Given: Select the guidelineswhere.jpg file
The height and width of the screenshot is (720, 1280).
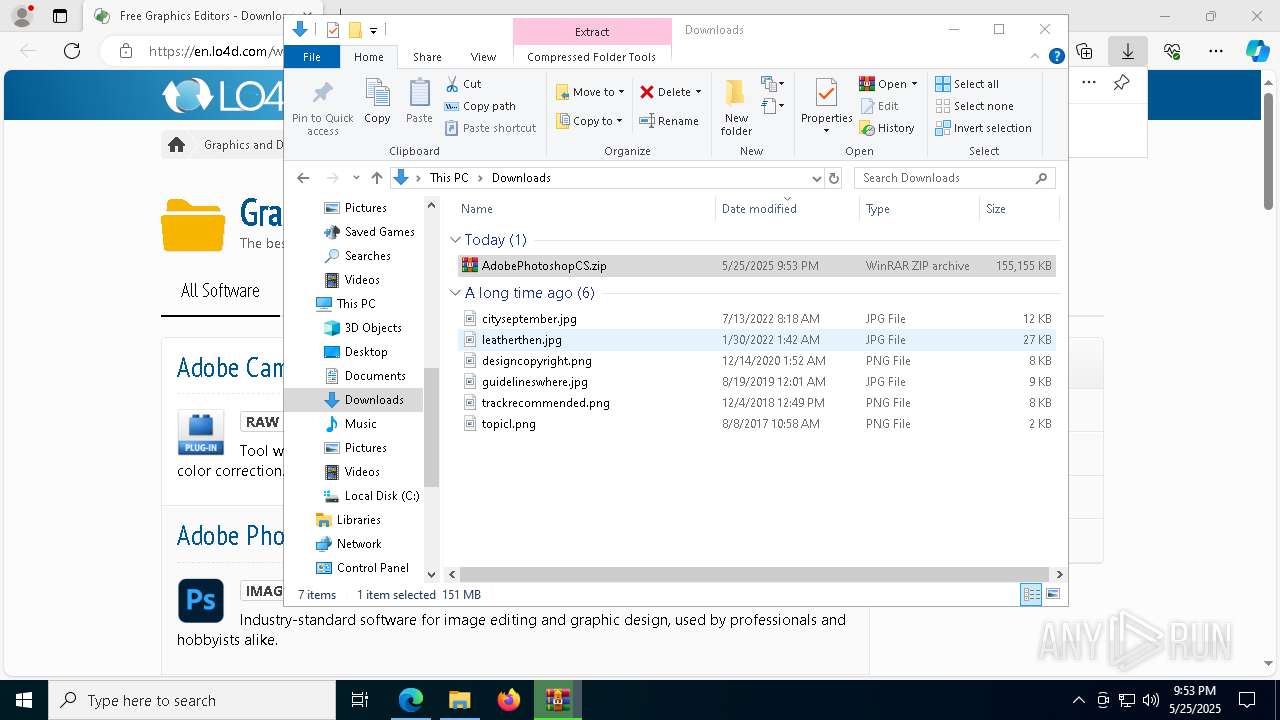Looking at the screenshot, I should tap(757, 382).
